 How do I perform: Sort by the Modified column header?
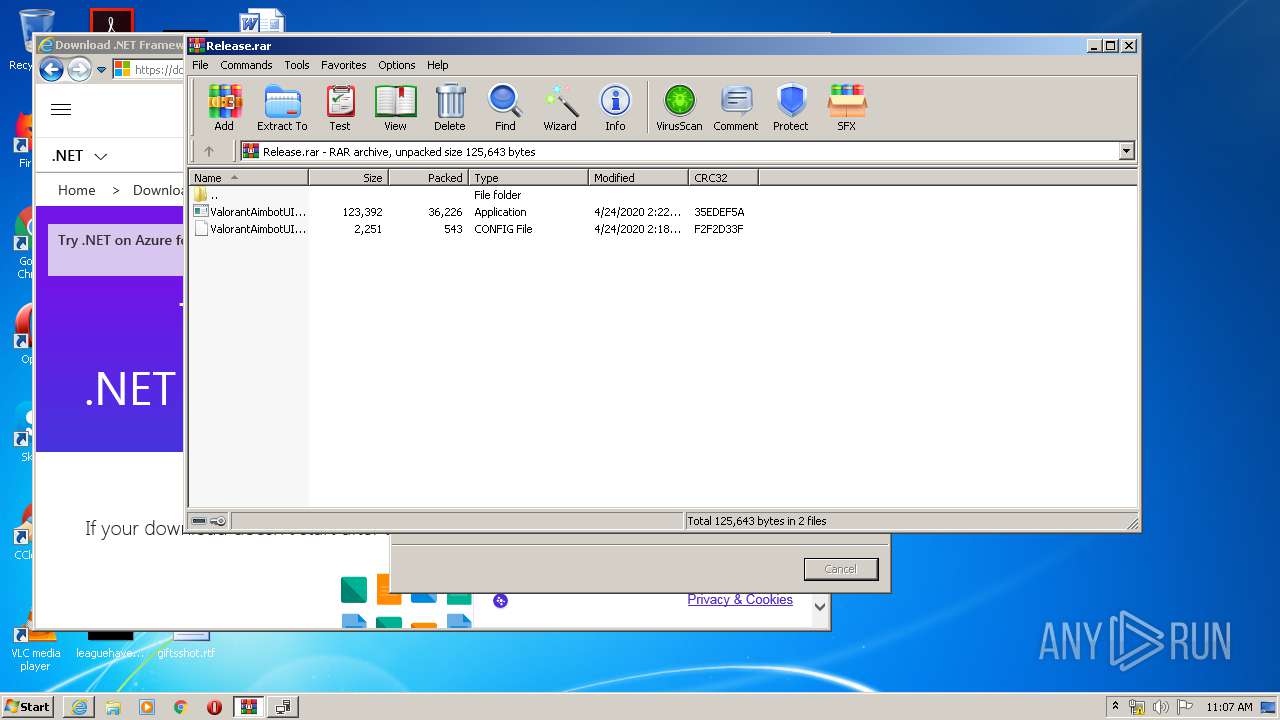click(638, 178)
